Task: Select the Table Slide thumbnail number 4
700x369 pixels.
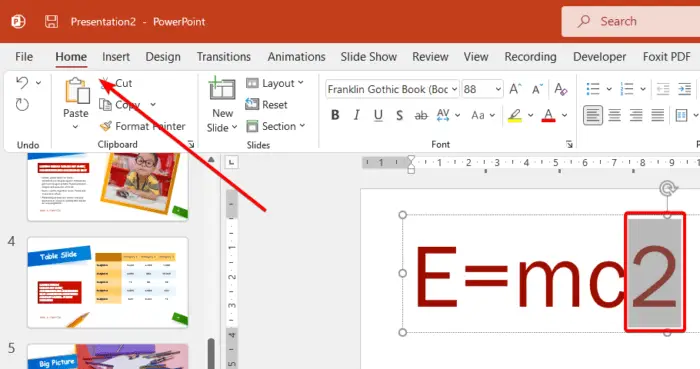Action: click(x=108, y=282)
